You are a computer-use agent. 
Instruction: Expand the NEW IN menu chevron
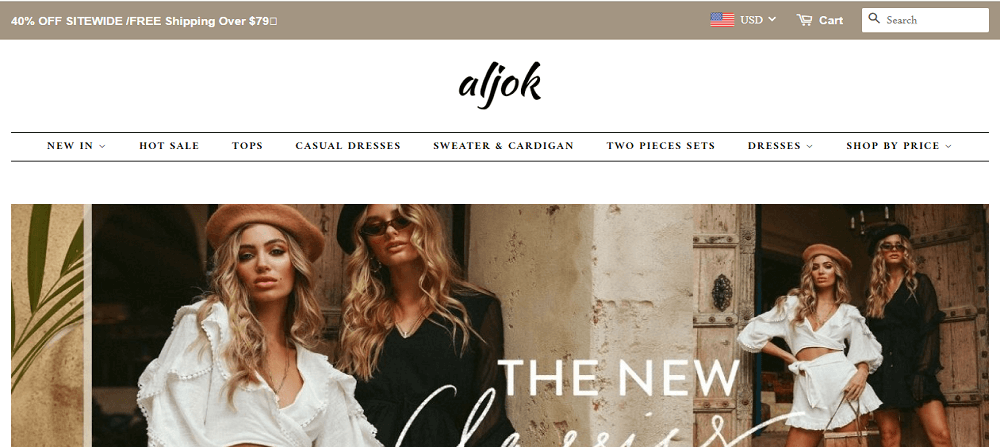[103, 146]
